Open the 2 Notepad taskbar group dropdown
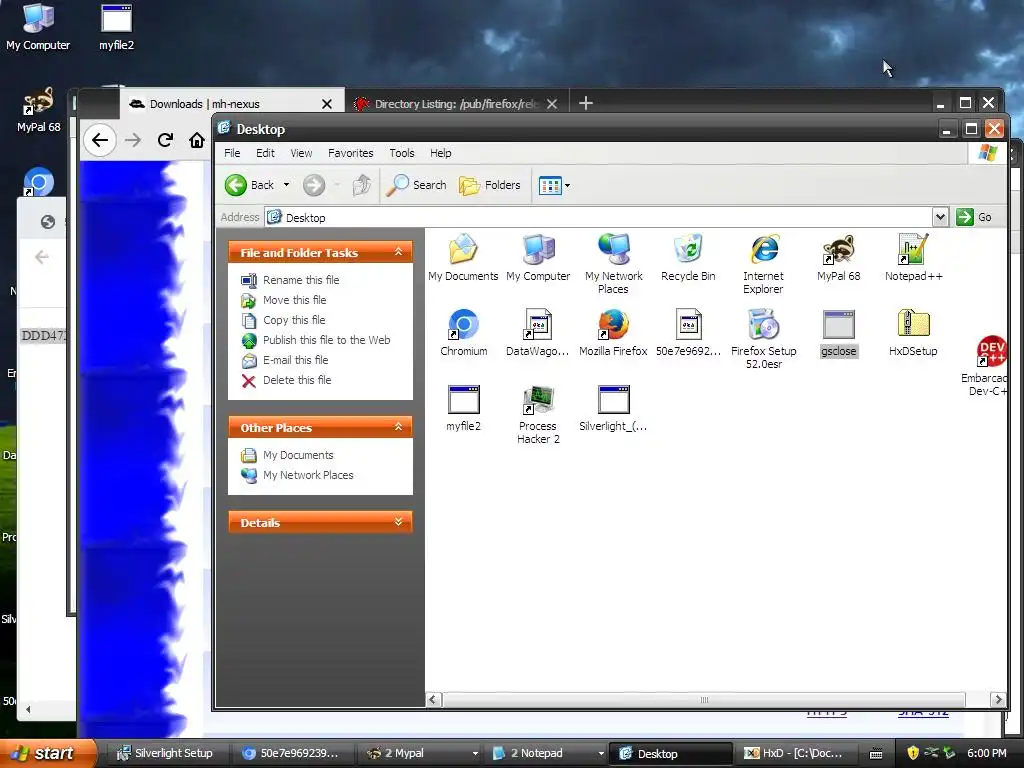 pyautogui.click(x=601, y=754)
